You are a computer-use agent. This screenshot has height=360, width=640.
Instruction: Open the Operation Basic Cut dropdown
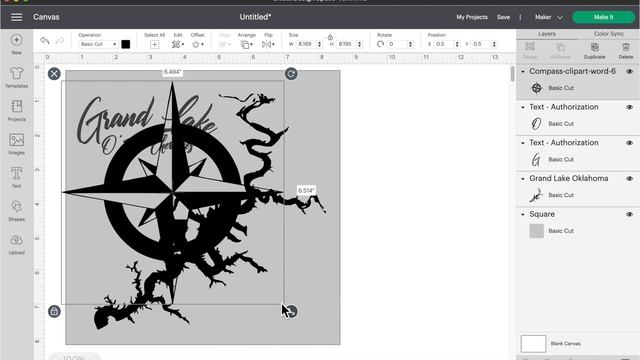click(98, 44)
